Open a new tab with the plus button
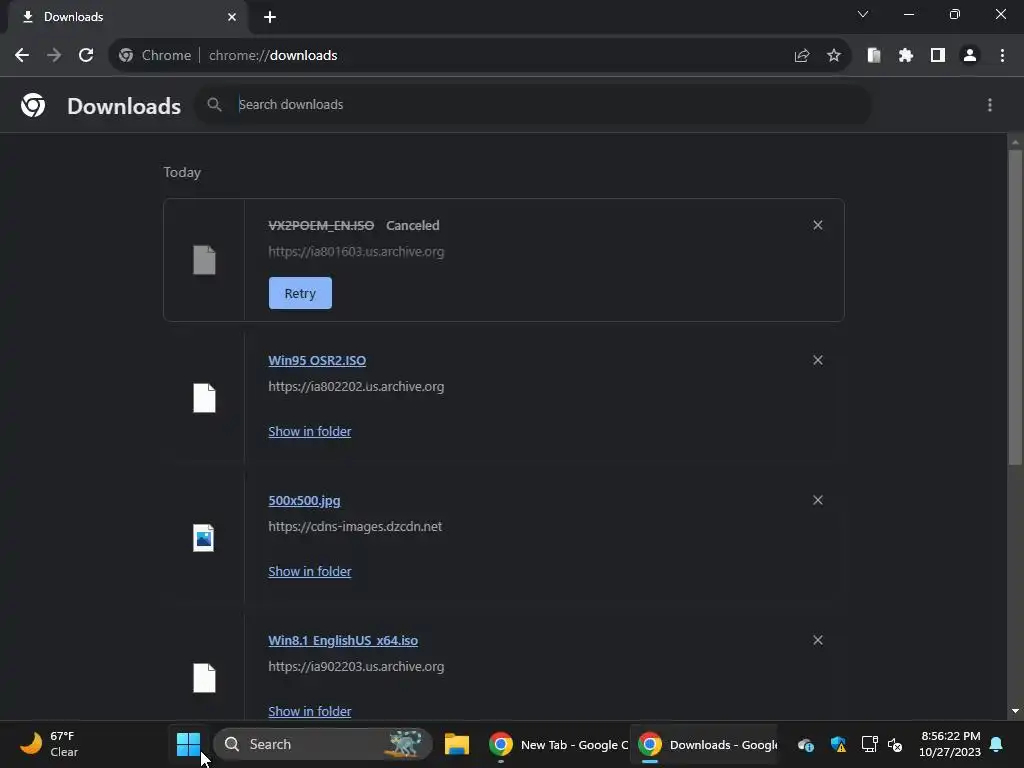The width and height of the screenshot is (1024, 768). coord(270,17)
